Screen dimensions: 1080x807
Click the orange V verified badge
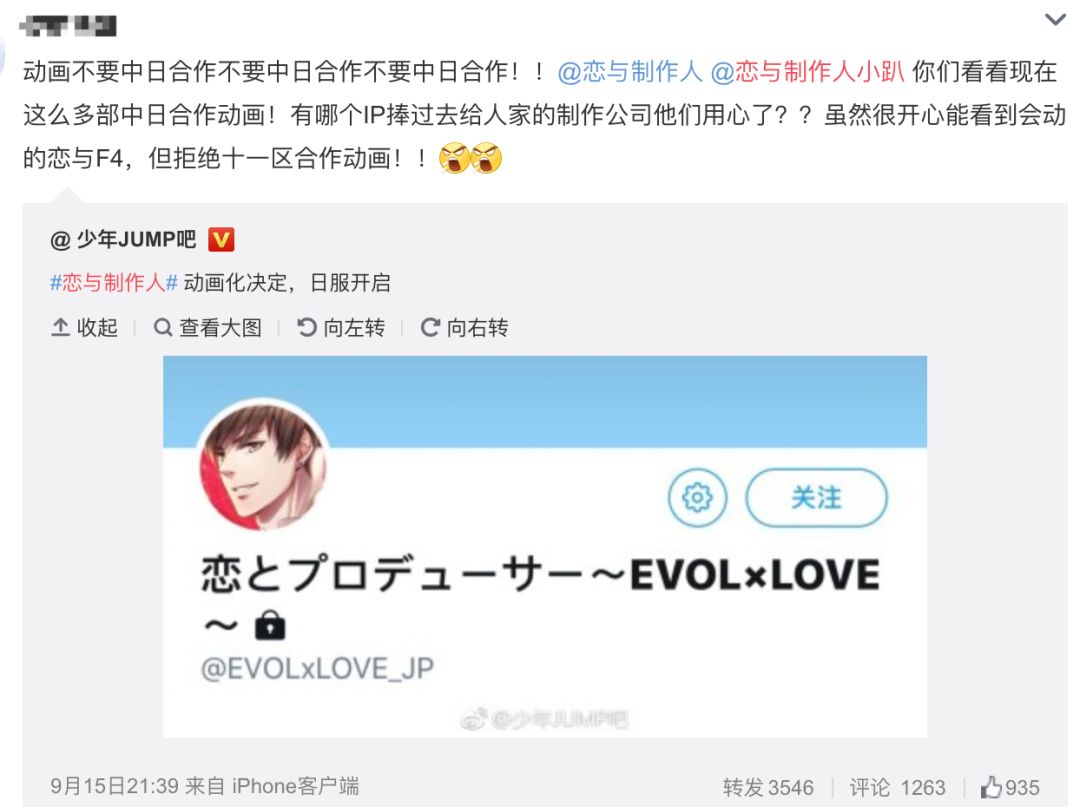pos(221,240)
